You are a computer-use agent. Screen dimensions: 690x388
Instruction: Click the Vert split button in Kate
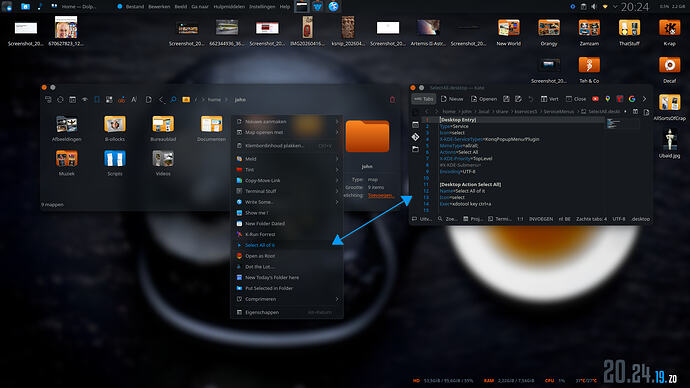click(x=550, y=99)
